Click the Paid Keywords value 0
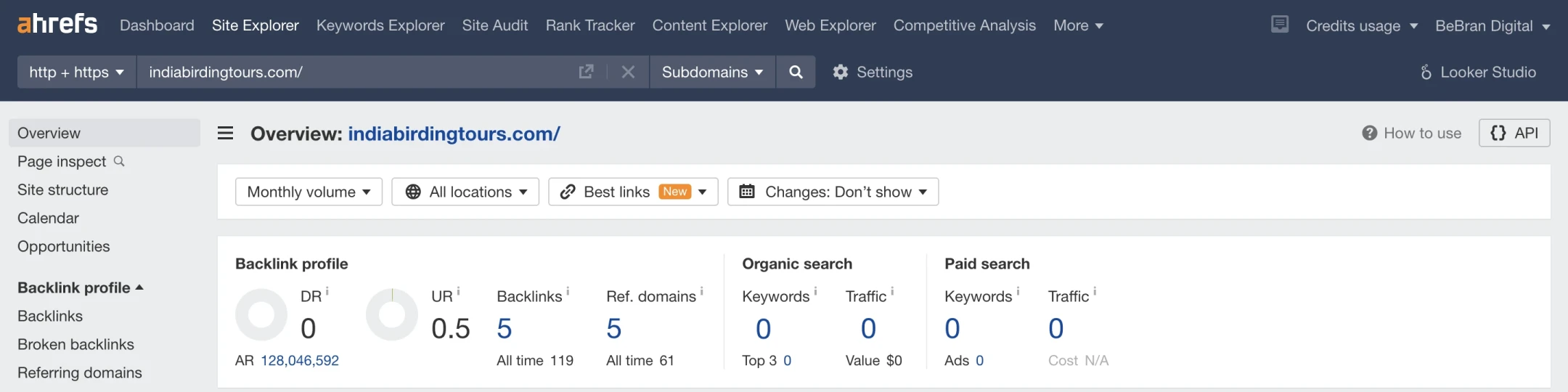The height and width of the screenshot is (392, 1568). tap(952, 329)
